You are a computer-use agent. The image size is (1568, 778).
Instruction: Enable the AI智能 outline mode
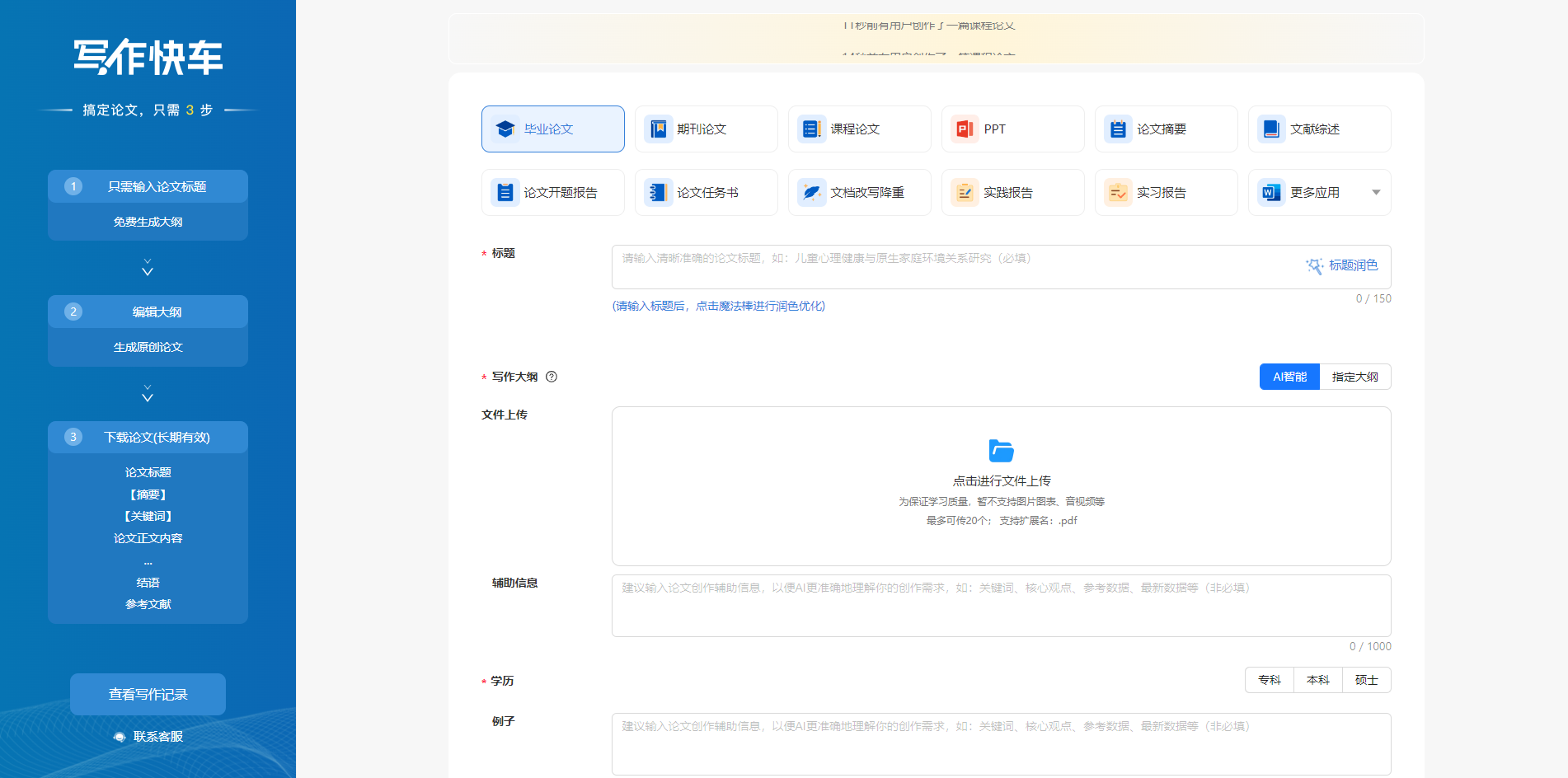(x=1289, y=377)
